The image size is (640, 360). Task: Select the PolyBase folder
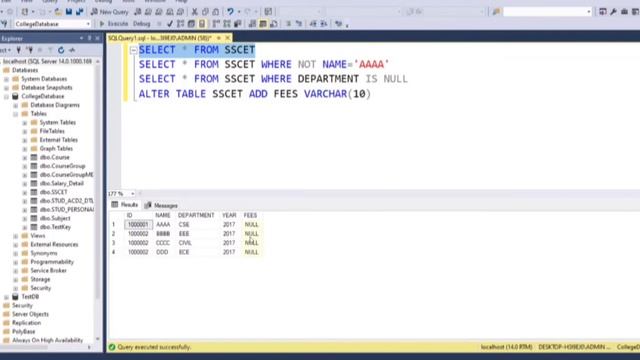(x=23, y=331)
